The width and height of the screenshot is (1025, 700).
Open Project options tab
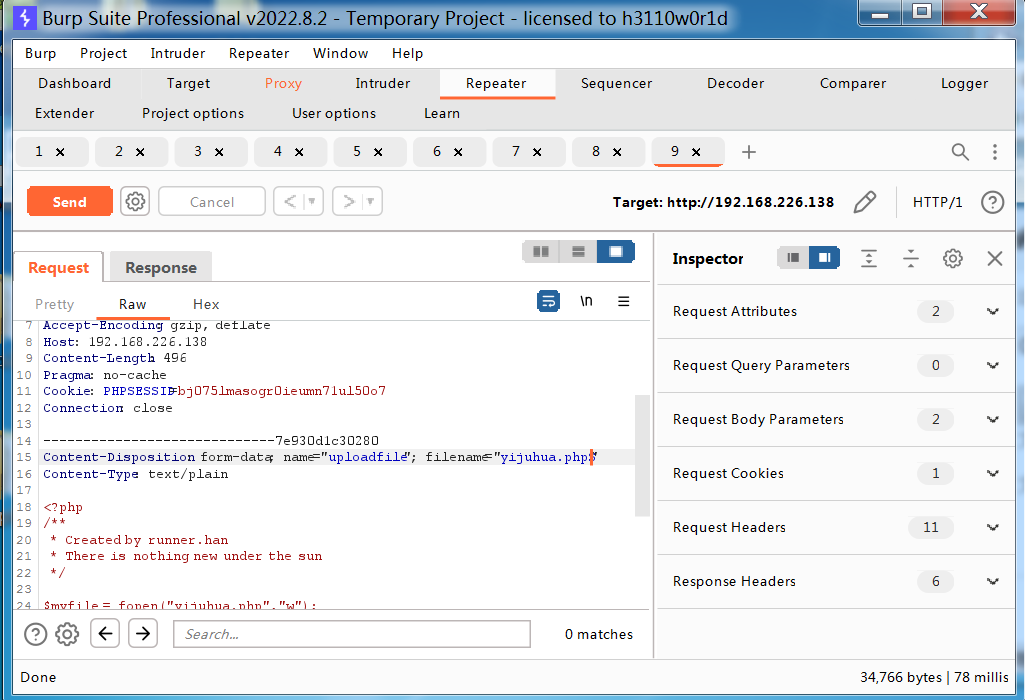[193, 114]
